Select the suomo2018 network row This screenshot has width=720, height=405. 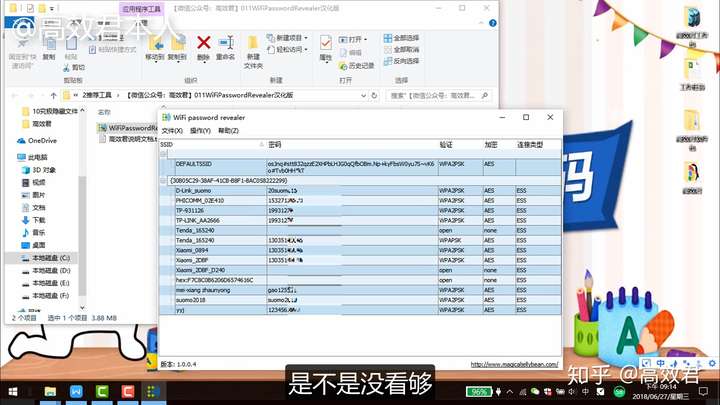coord(360,300)
